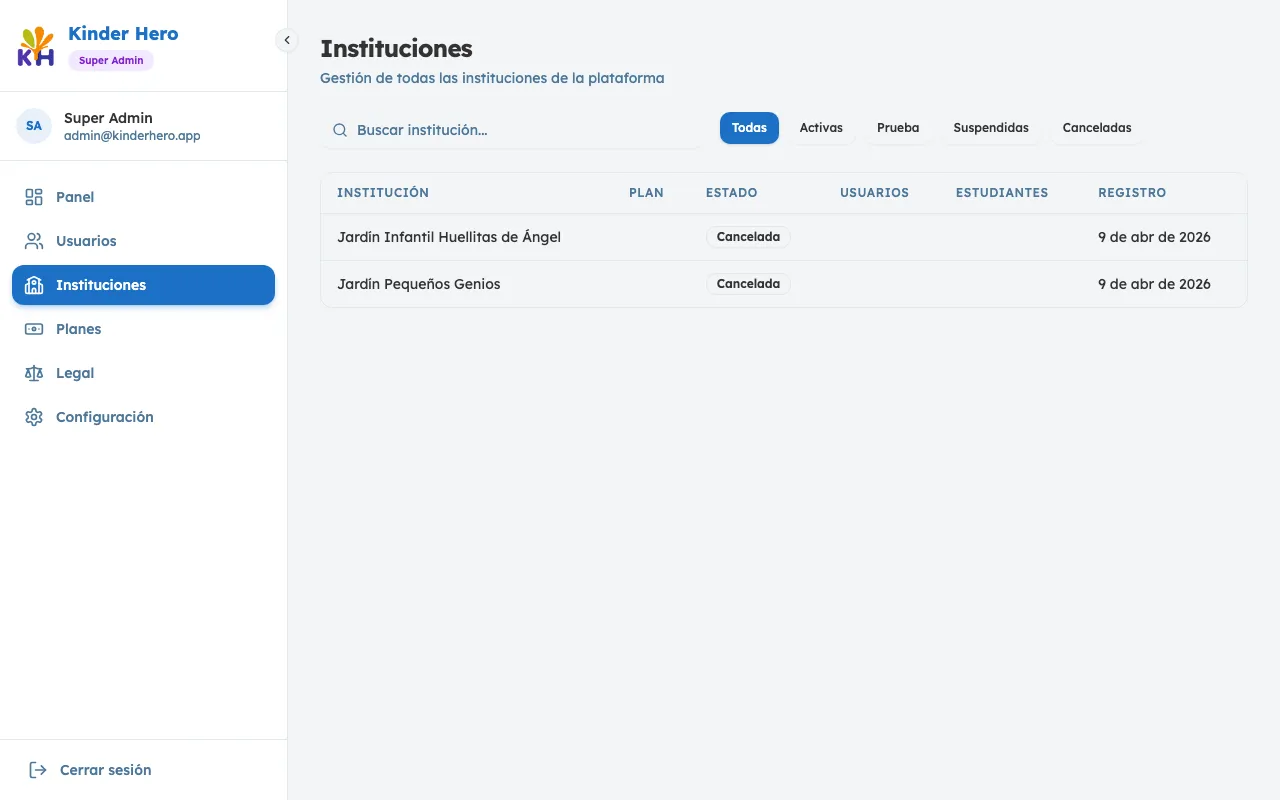Switch to the Suspendidas filter
The width and height of the screenshot is (1280, 800).
[x=991, y=128]
